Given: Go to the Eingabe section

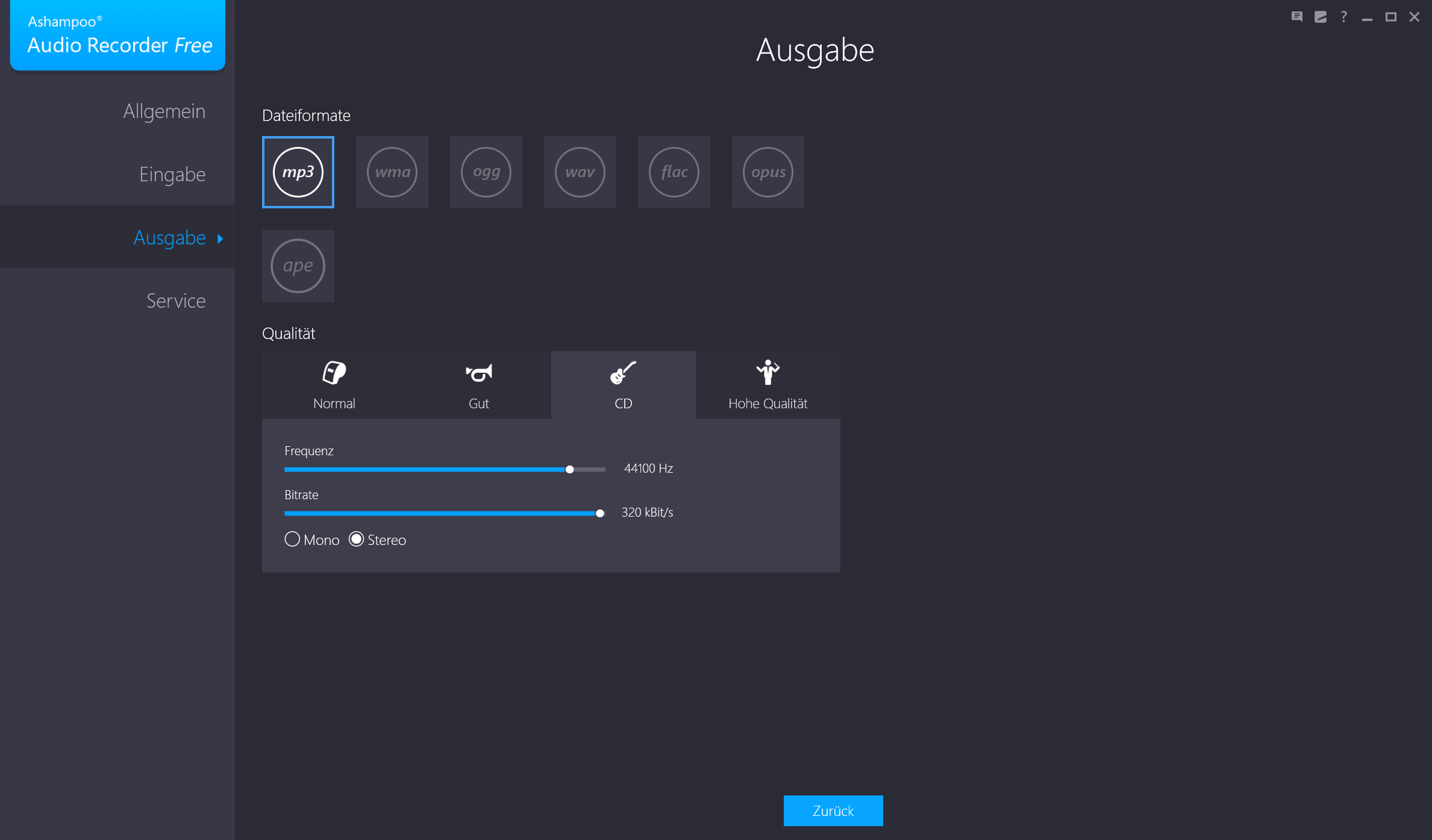Looking at the screenshot, I should click(x=172, y=174).
